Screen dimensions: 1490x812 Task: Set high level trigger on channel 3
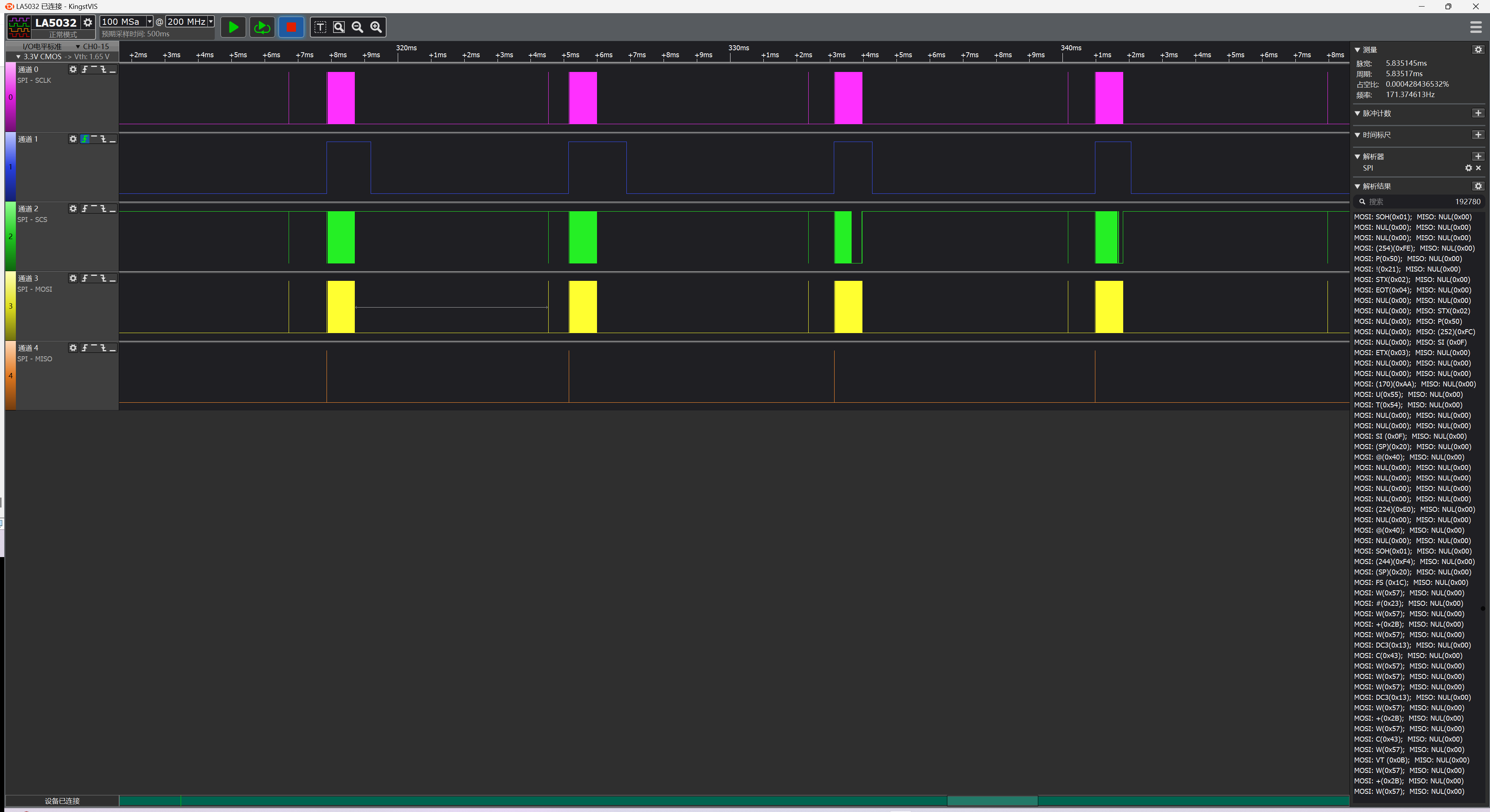click(94, 278)
